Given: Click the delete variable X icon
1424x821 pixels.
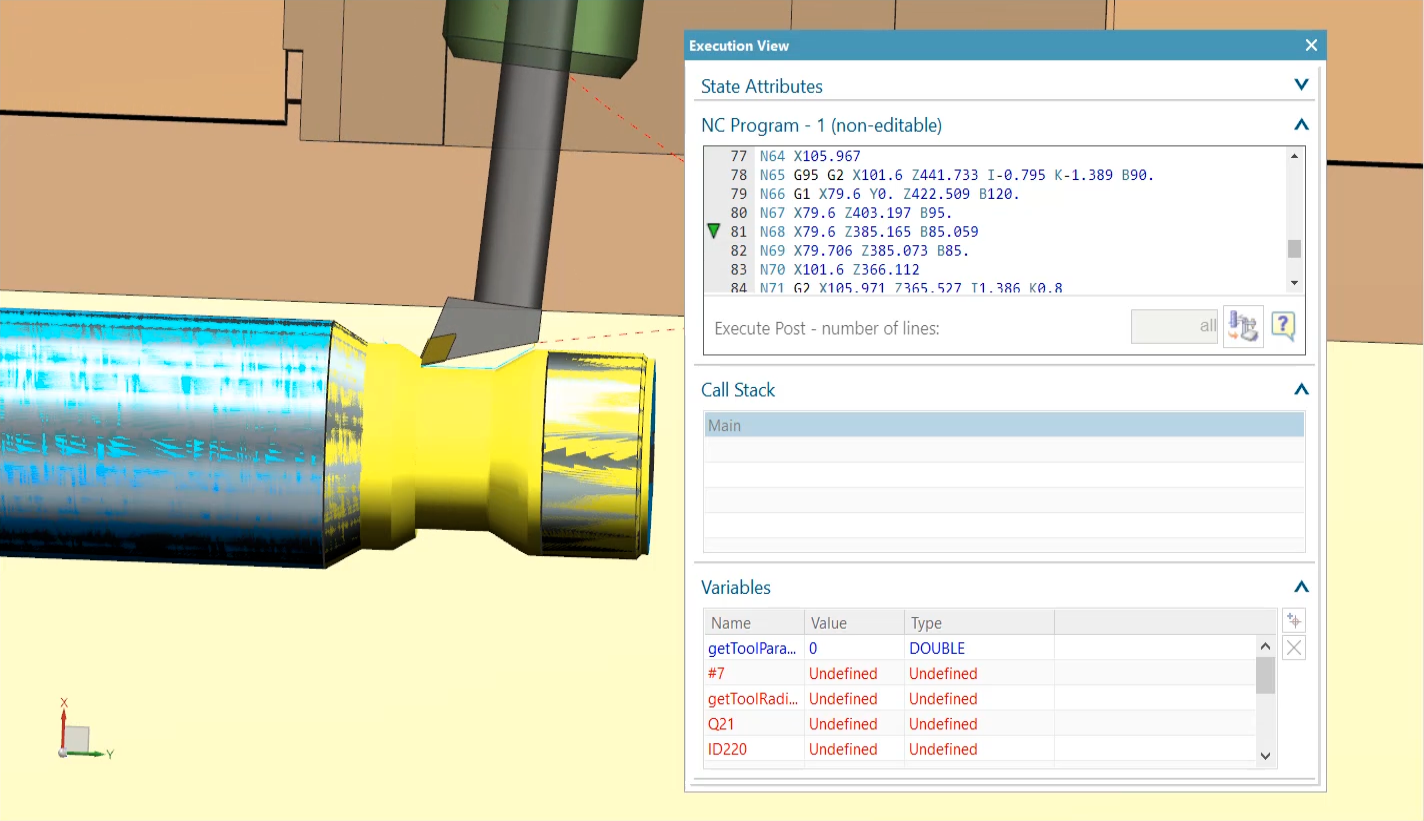Looking at the screenshot, I should (1293, 648).
